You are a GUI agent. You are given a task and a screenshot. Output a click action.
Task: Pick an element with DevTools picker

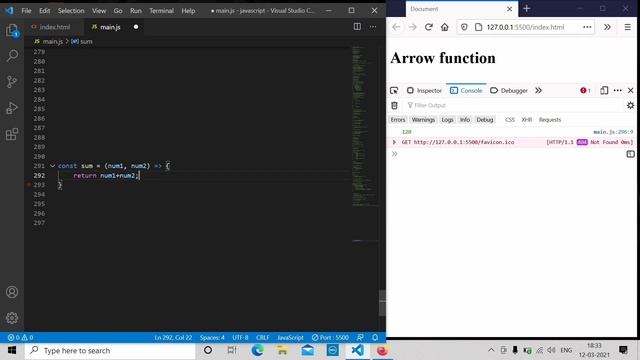coord(394,90)
